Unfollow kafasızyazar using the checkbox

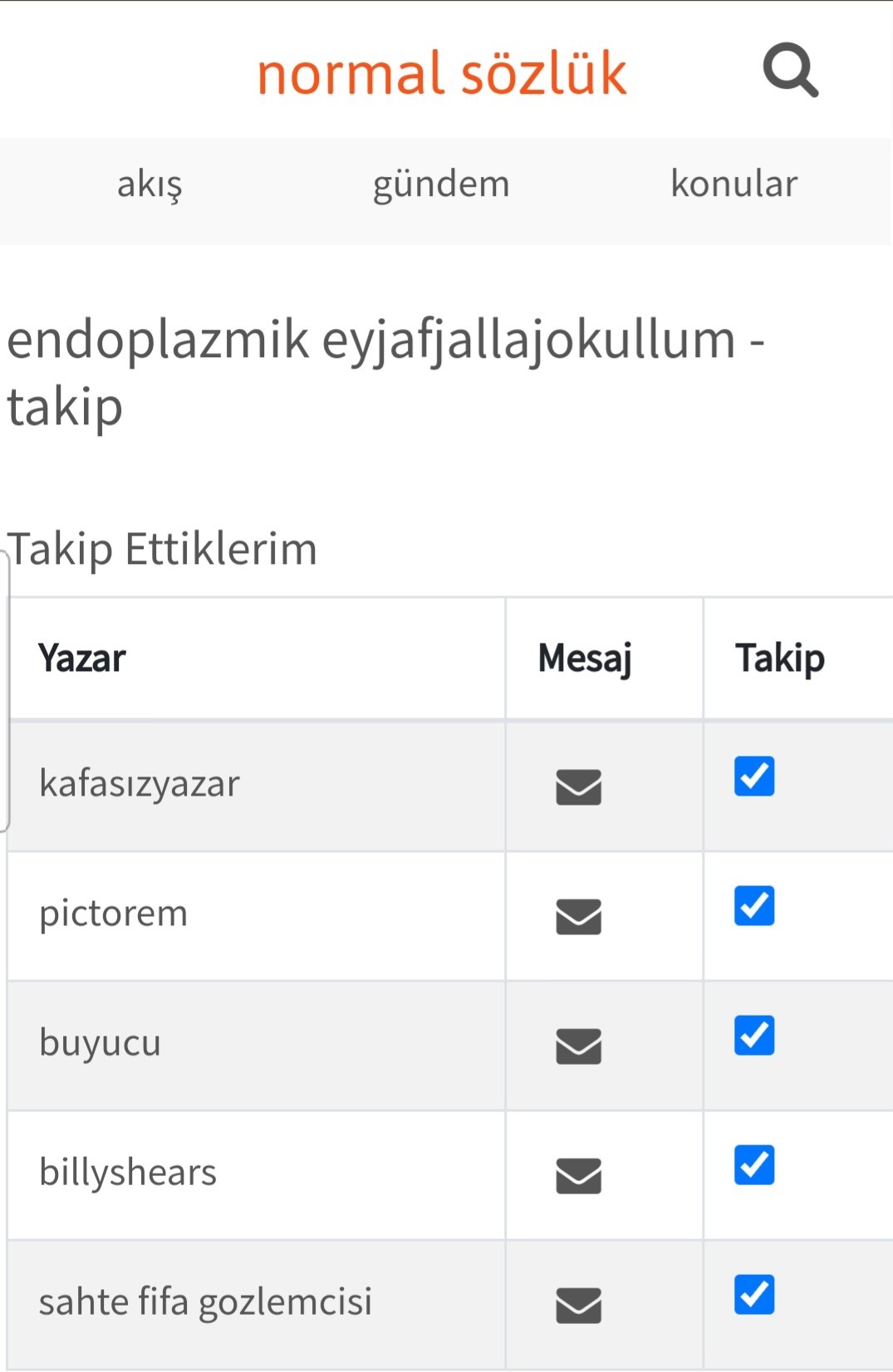click(754, 776)
